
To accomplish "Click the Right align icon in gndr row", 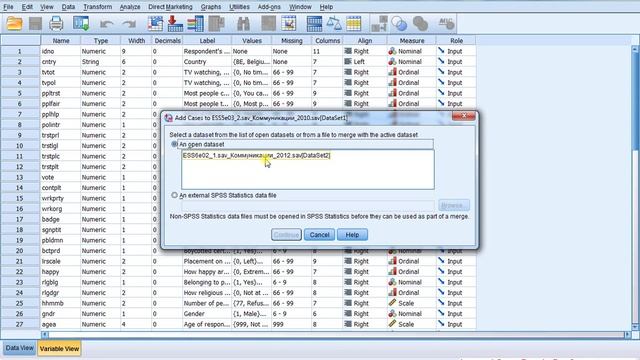I will pyautogui.click(x=348, y=313).
